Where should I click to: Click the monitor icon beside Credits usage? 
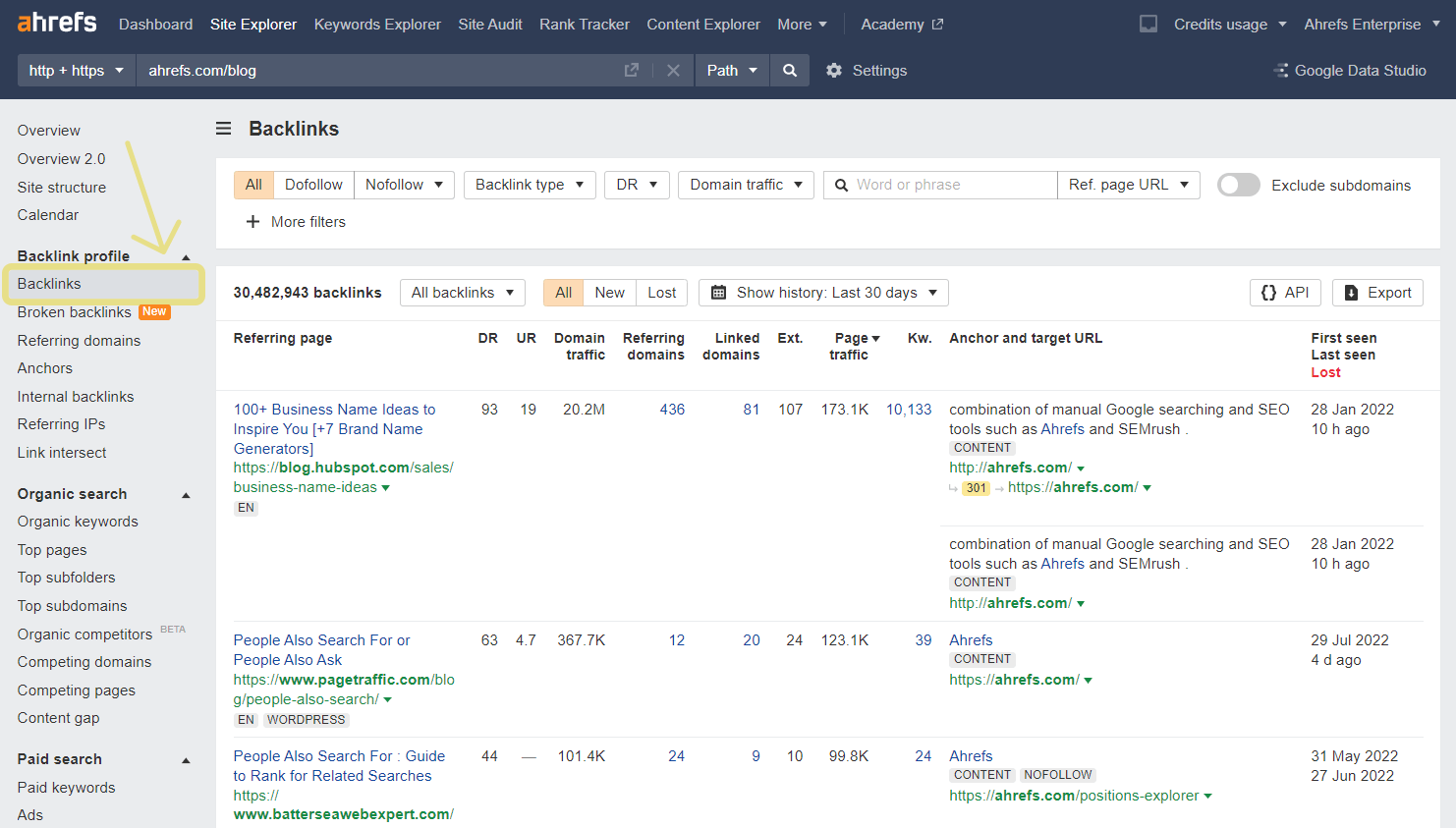pyautogui.click(x=1148, y=24)
